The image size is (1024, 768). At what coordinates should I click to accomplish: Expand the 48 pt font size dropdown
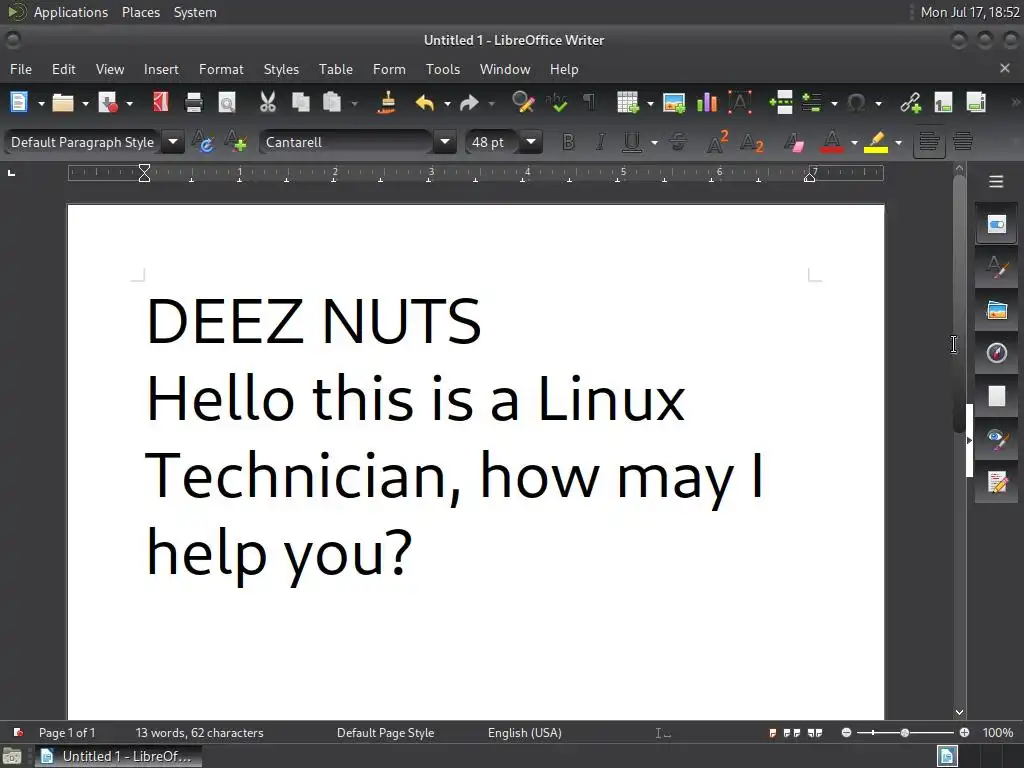coord(532,142)
